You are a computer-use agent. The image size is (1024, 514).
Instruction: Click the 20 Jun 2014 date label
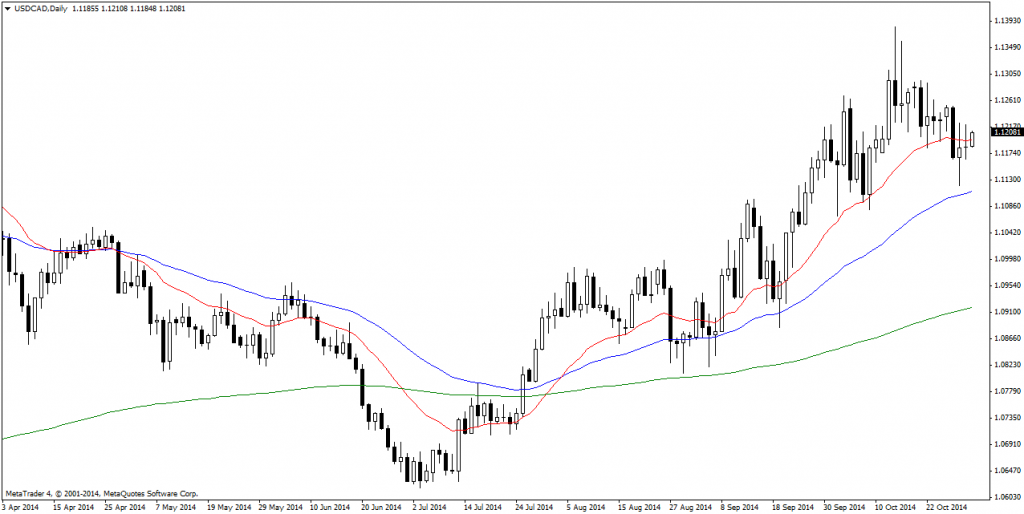coord(382,507)
